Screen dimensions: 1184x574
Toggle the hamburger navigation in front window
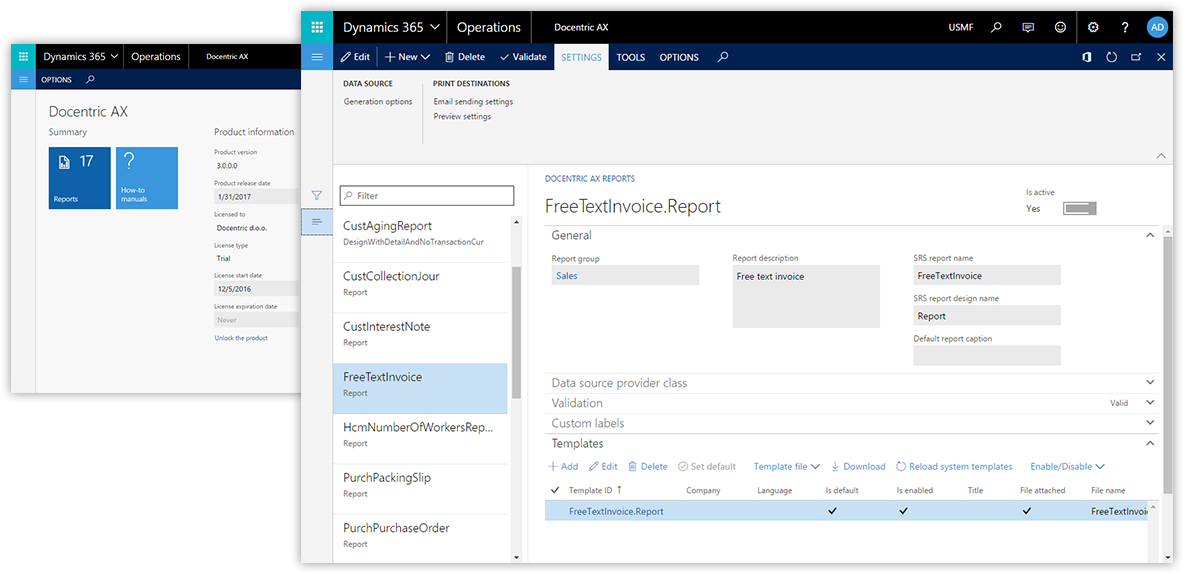(317, 57)
